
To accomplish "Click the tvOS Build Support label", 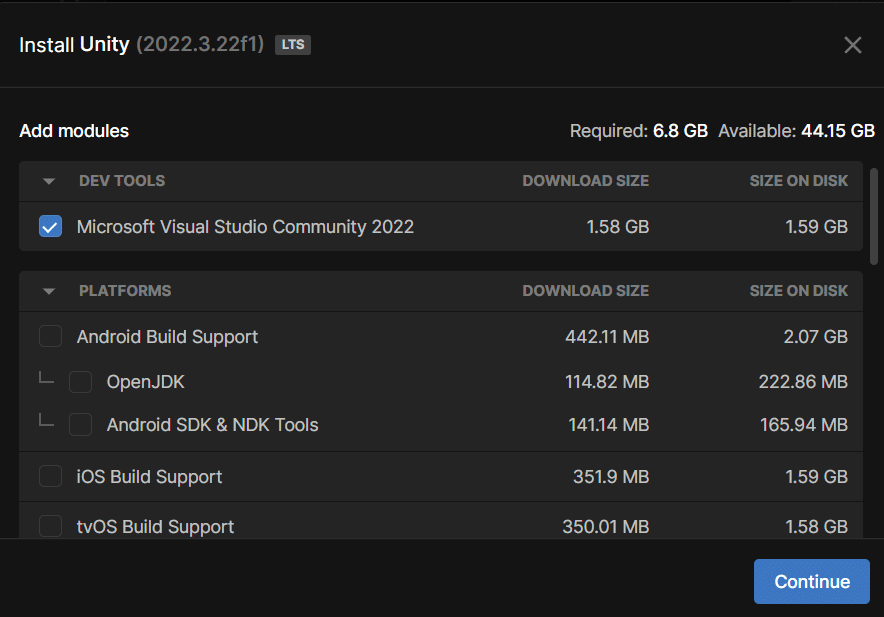I will (x=155, y=527).
